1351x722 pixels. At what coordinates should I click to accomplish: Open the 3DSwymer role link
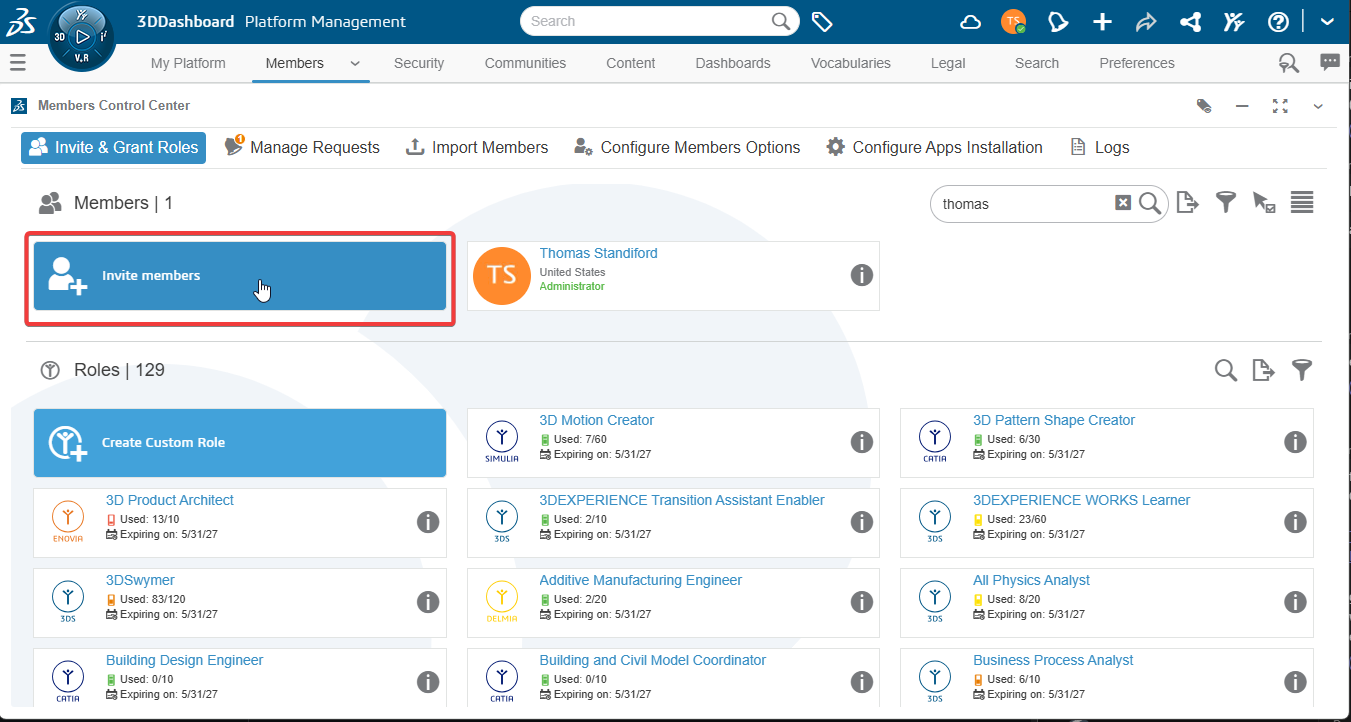[x=141, y=581]
